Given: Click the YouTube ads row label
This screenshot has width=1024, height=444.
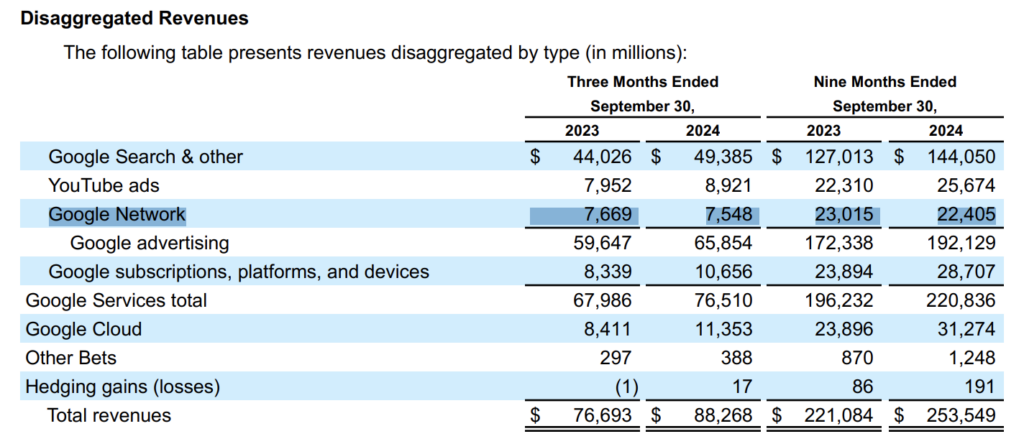Looking at the screenshot, I should pyautogui.click(x=104, y=186).
